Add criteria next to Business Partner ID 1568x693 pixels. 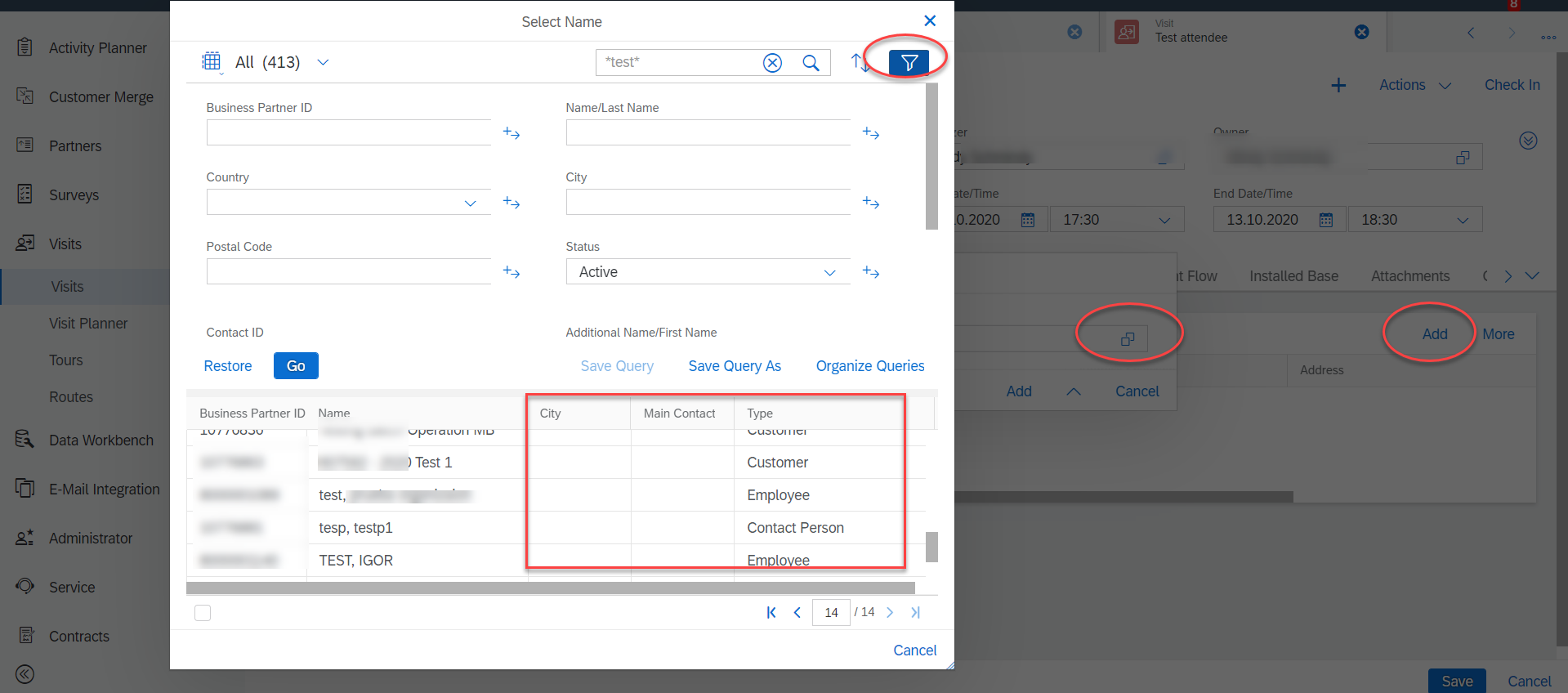[x=511, y=133]
